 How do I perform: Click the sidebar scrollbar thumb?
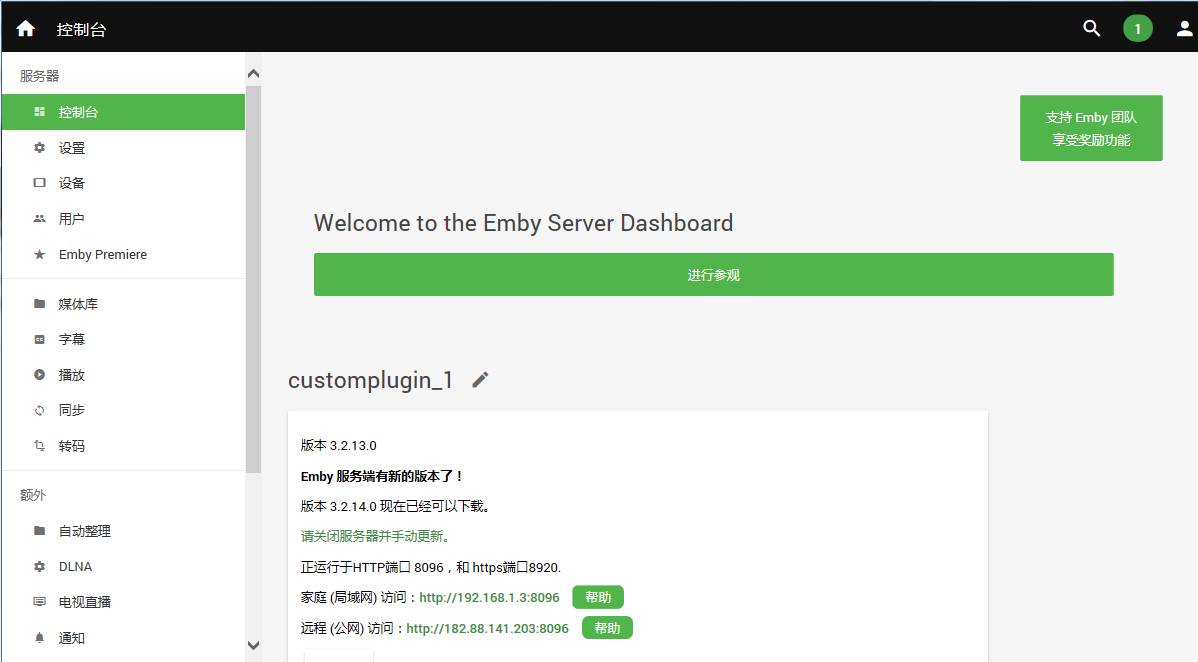tap(254, 279)
